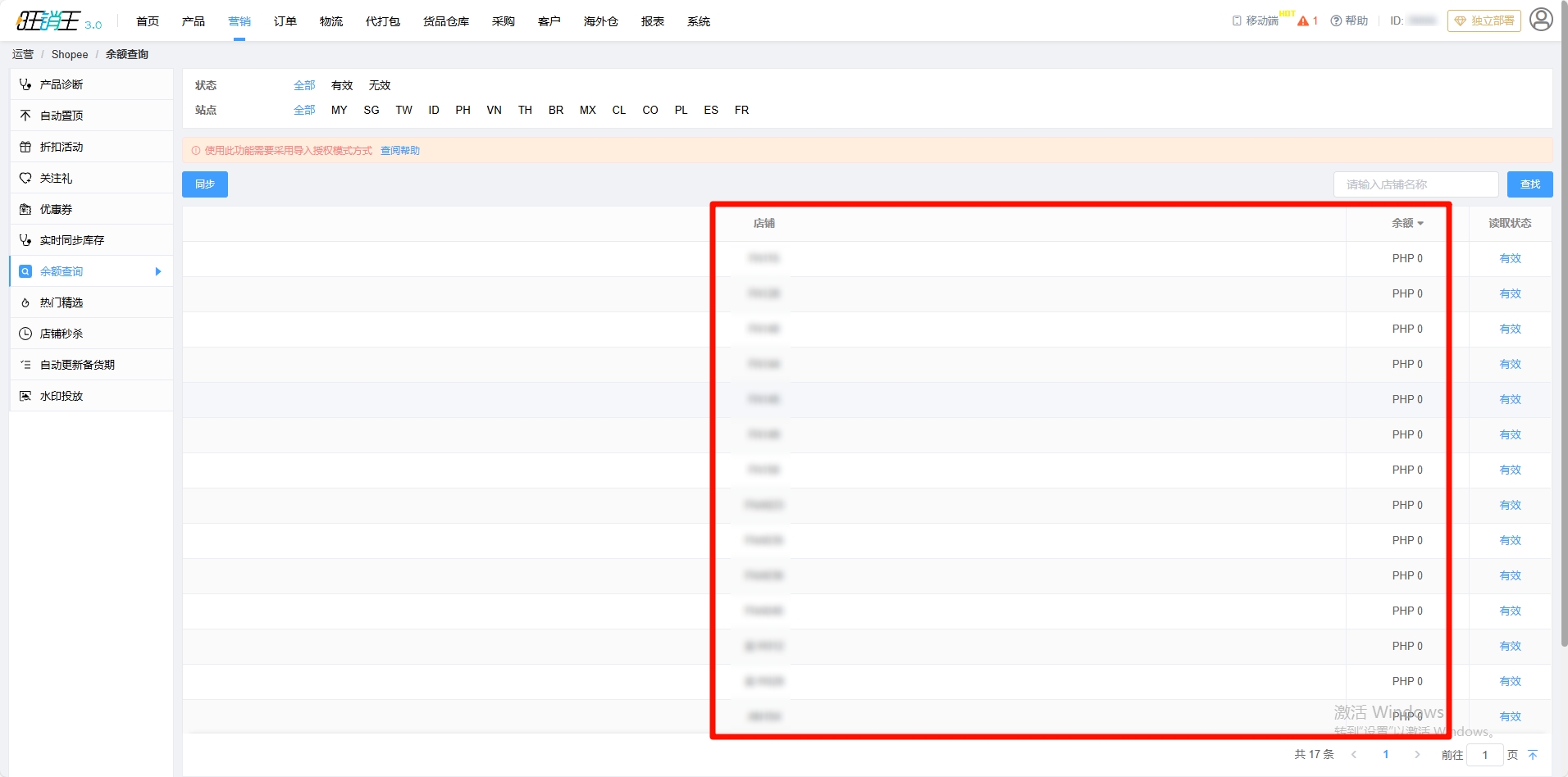Click the 热门精选 flame icon
1568x777 pixels.
point(25,302)
